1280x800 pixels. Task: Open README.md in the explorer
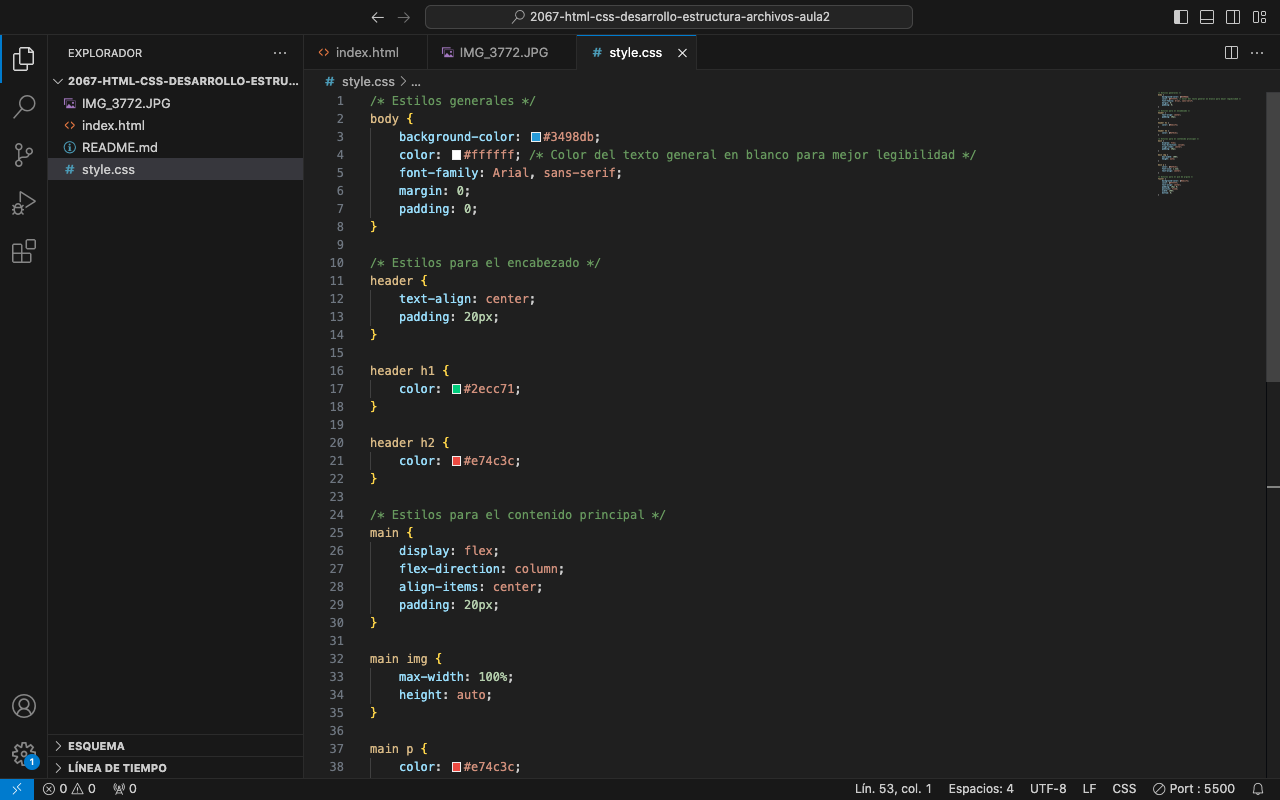(175, 147)
